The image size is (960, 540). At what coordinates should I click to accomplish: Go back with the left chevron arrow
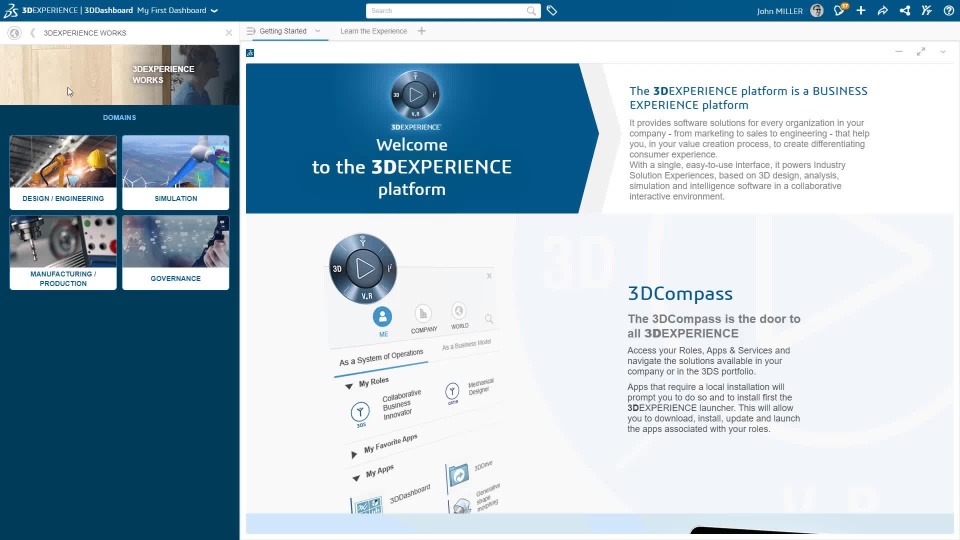[x=32, y=33]
